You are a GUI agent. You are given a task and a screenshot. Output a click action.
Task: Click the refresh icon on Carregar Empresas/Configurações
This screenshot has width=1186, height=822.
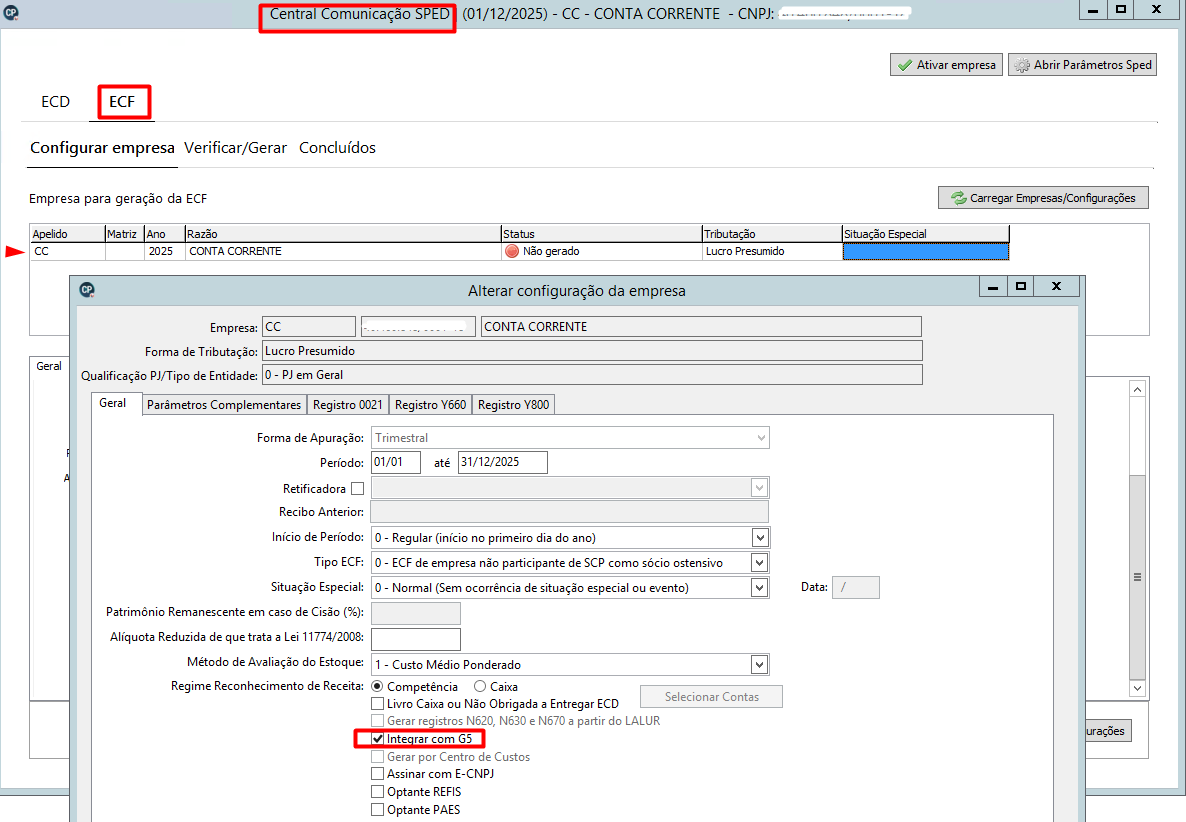(958, 198)
